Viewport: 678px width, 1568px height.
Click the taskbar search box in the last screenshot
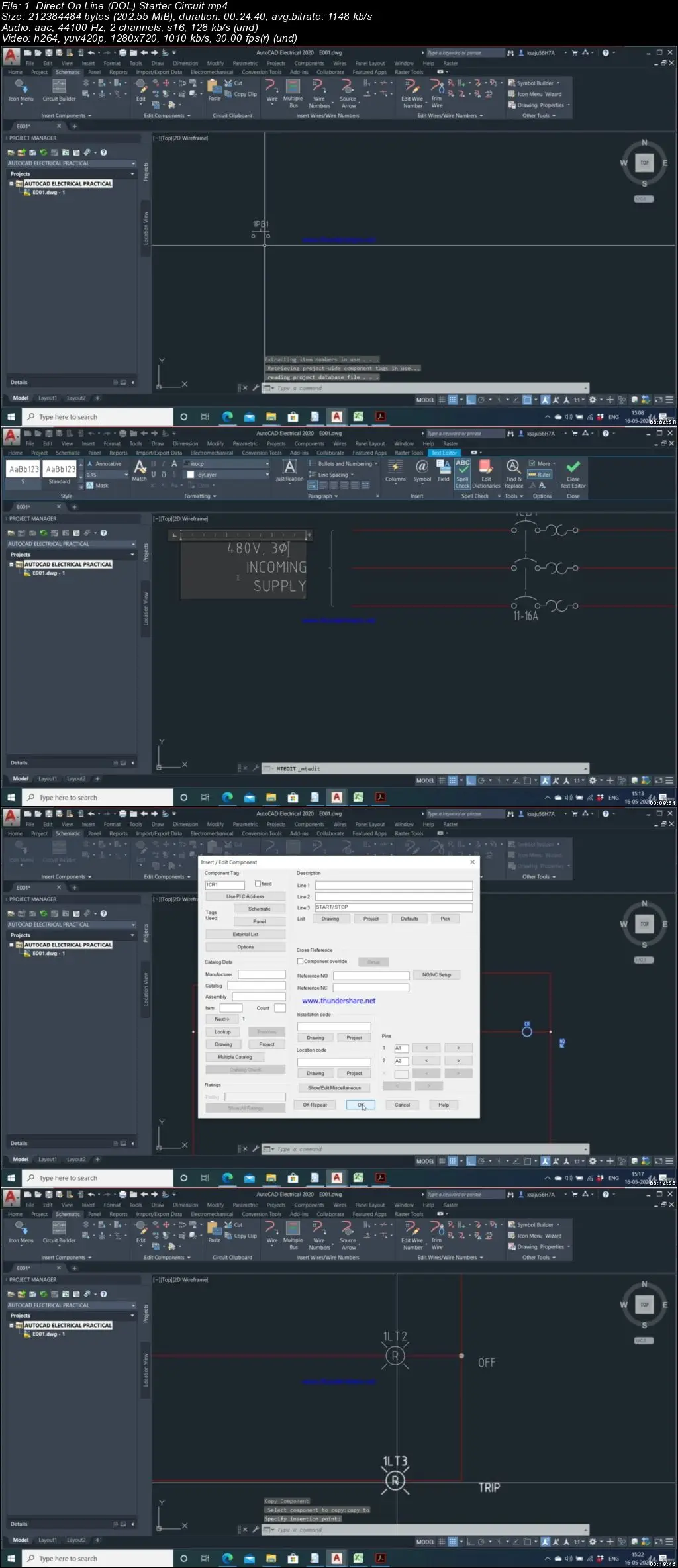[97, 1558]
